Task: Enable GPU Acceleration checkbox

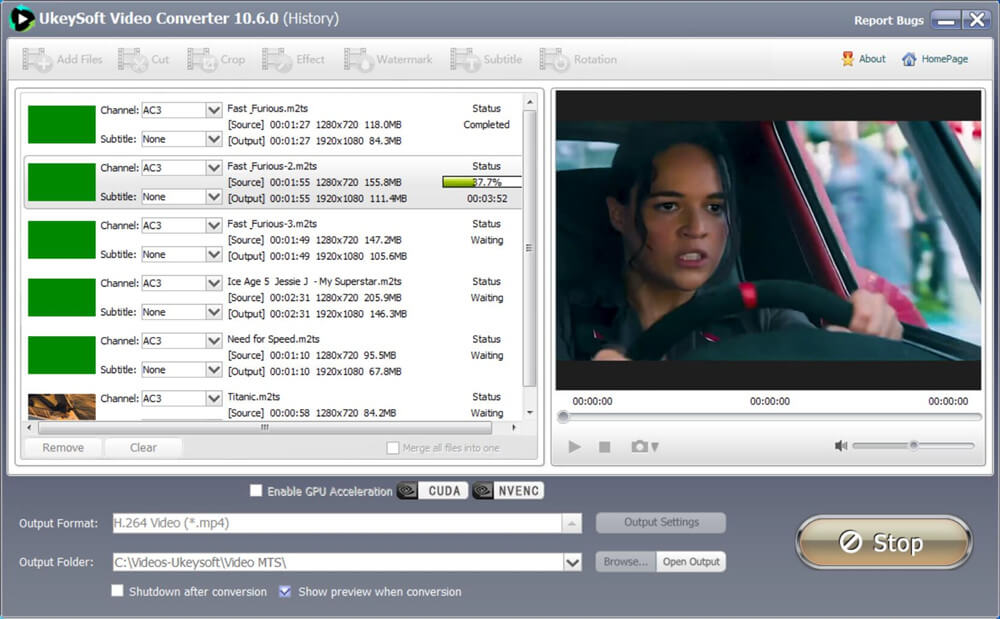Action: click(x=256, y=490)
